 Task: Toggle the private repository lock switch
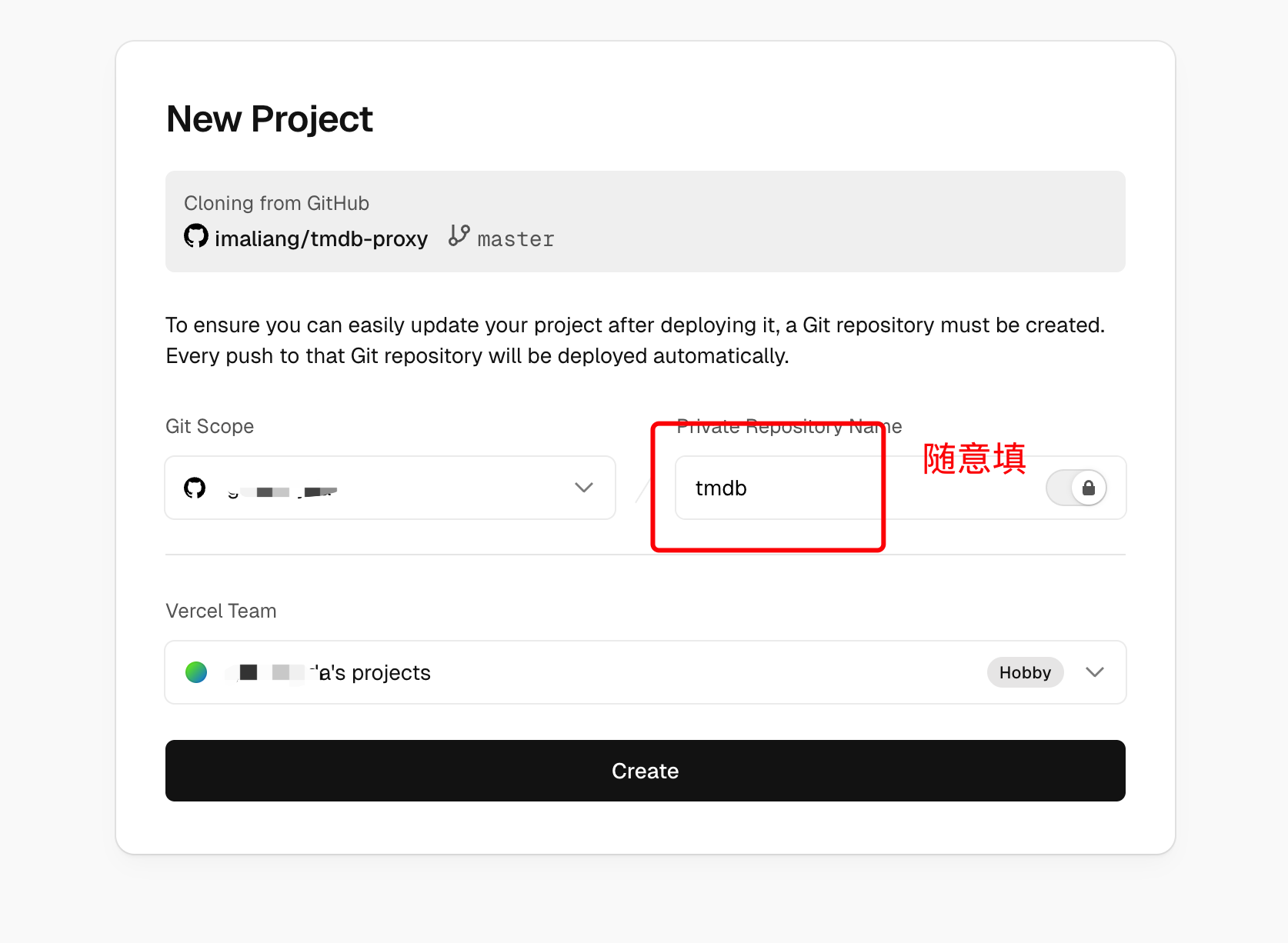pos(1076,488)
